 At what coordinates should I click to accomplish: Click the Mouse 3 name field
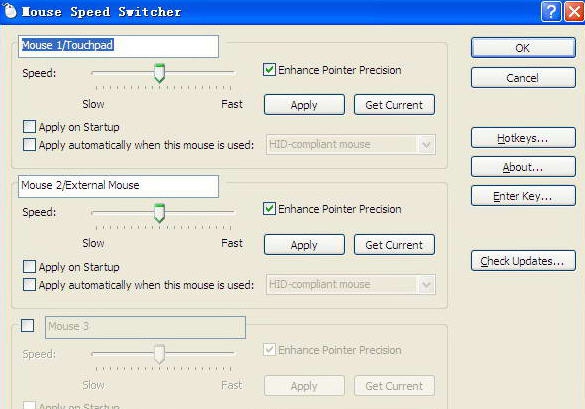(x=146, y=327)
